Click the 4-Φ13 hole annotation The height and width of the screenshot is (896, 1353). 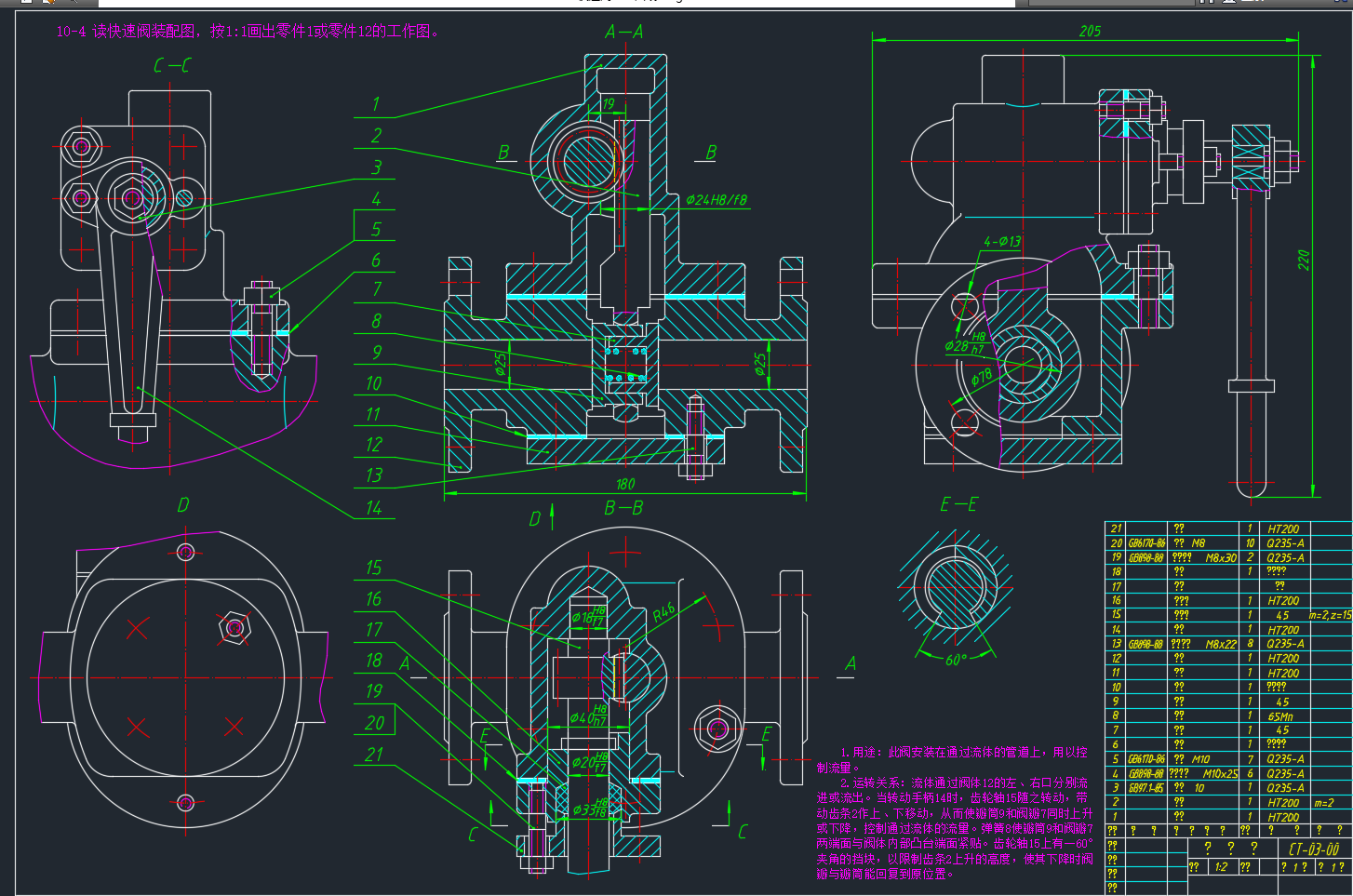click(x=1002, y=242)
